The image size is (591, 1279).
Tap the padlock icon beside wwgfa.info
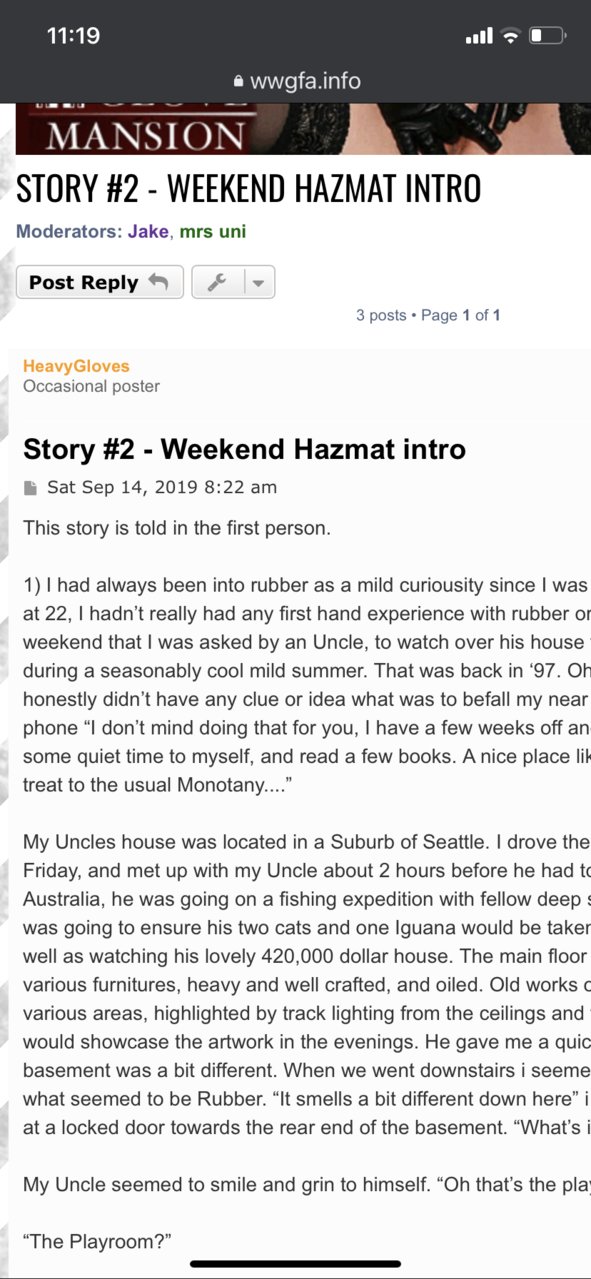237,82
